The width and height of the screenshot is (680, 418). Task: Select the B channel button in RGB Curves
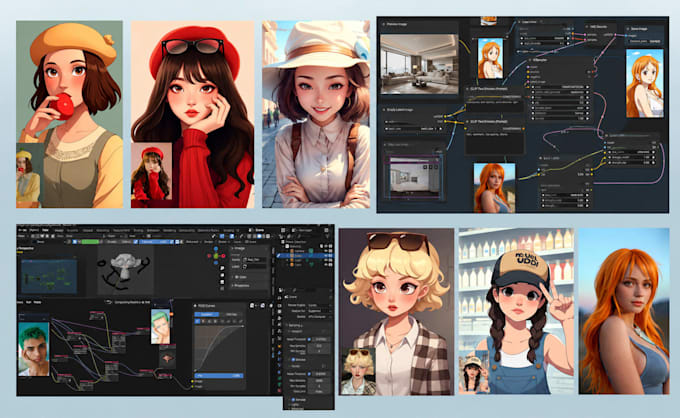[215, 321]
